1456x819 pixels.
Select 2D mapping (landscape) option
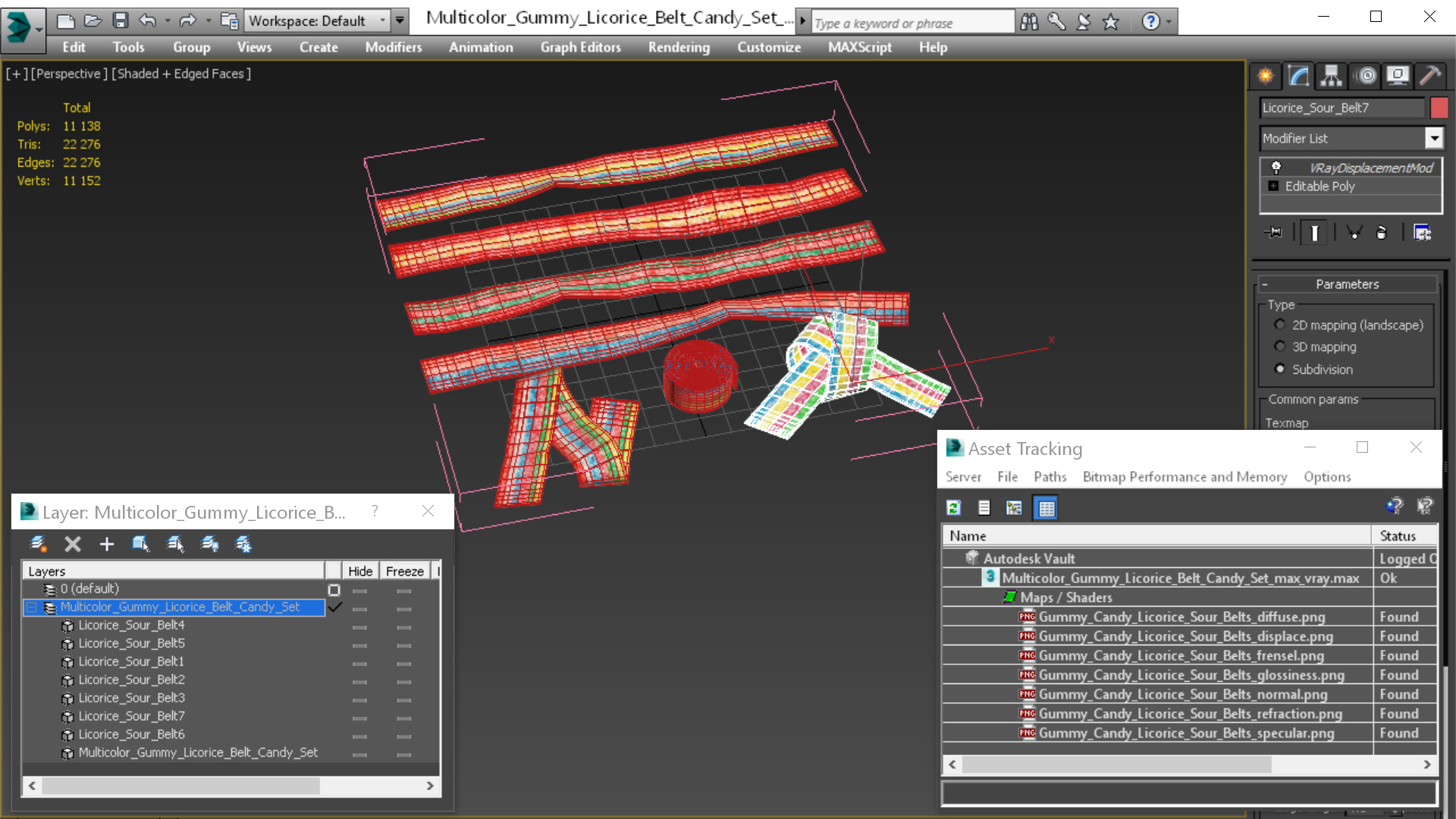(x=1280, y=325)
